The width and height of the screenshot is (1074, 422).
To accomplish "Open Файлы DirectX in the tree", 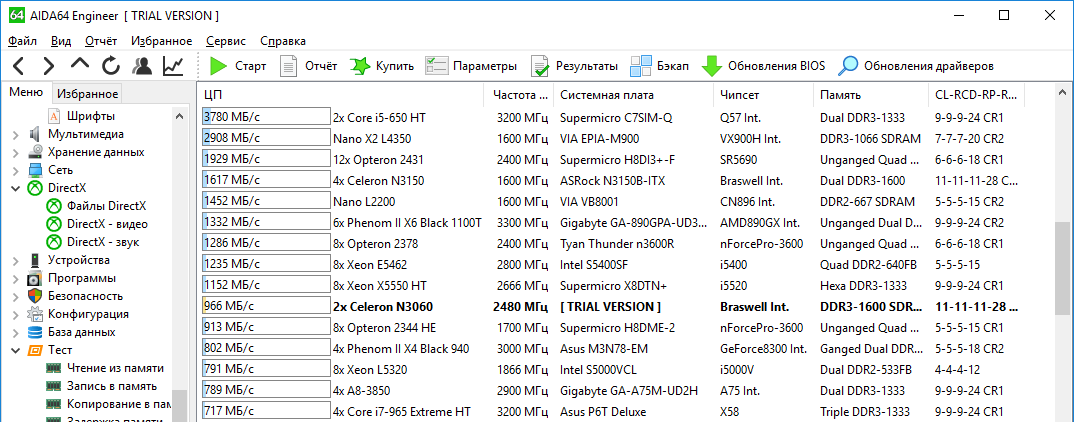I will (x=106, y=206).
